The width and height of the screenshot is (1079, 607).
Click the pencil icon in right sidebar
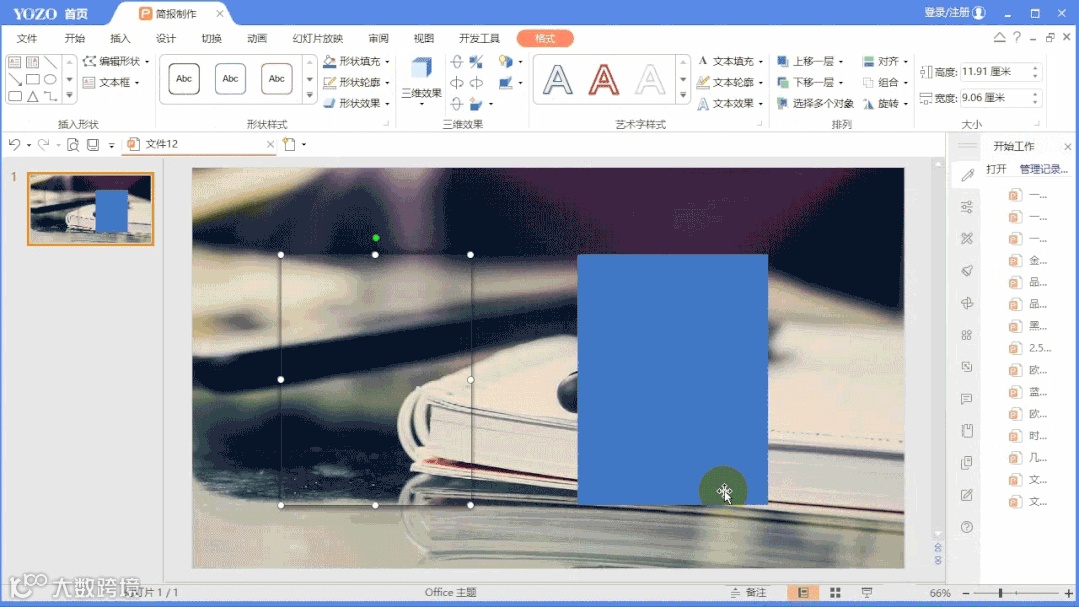[967, 175]
